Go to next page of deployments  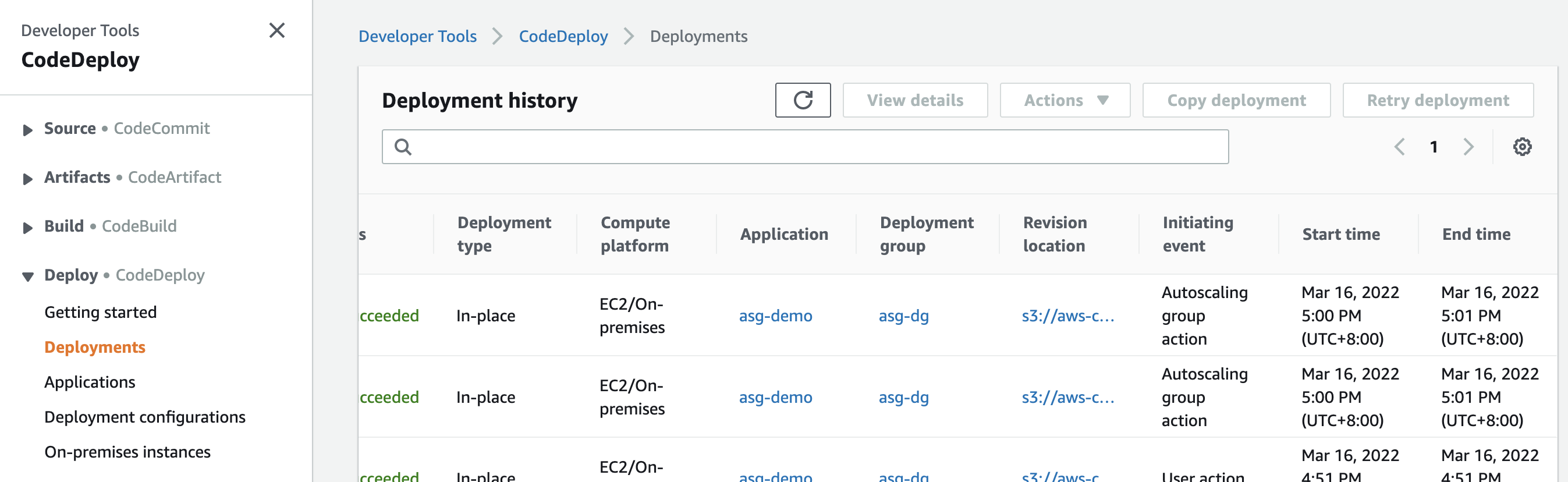point(1468,147)
